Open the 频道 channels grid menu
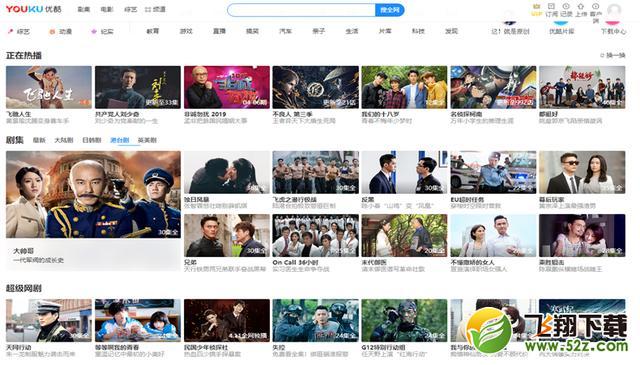Image resolution: width=640 pixels, height=365 pixels. (155, 9)
